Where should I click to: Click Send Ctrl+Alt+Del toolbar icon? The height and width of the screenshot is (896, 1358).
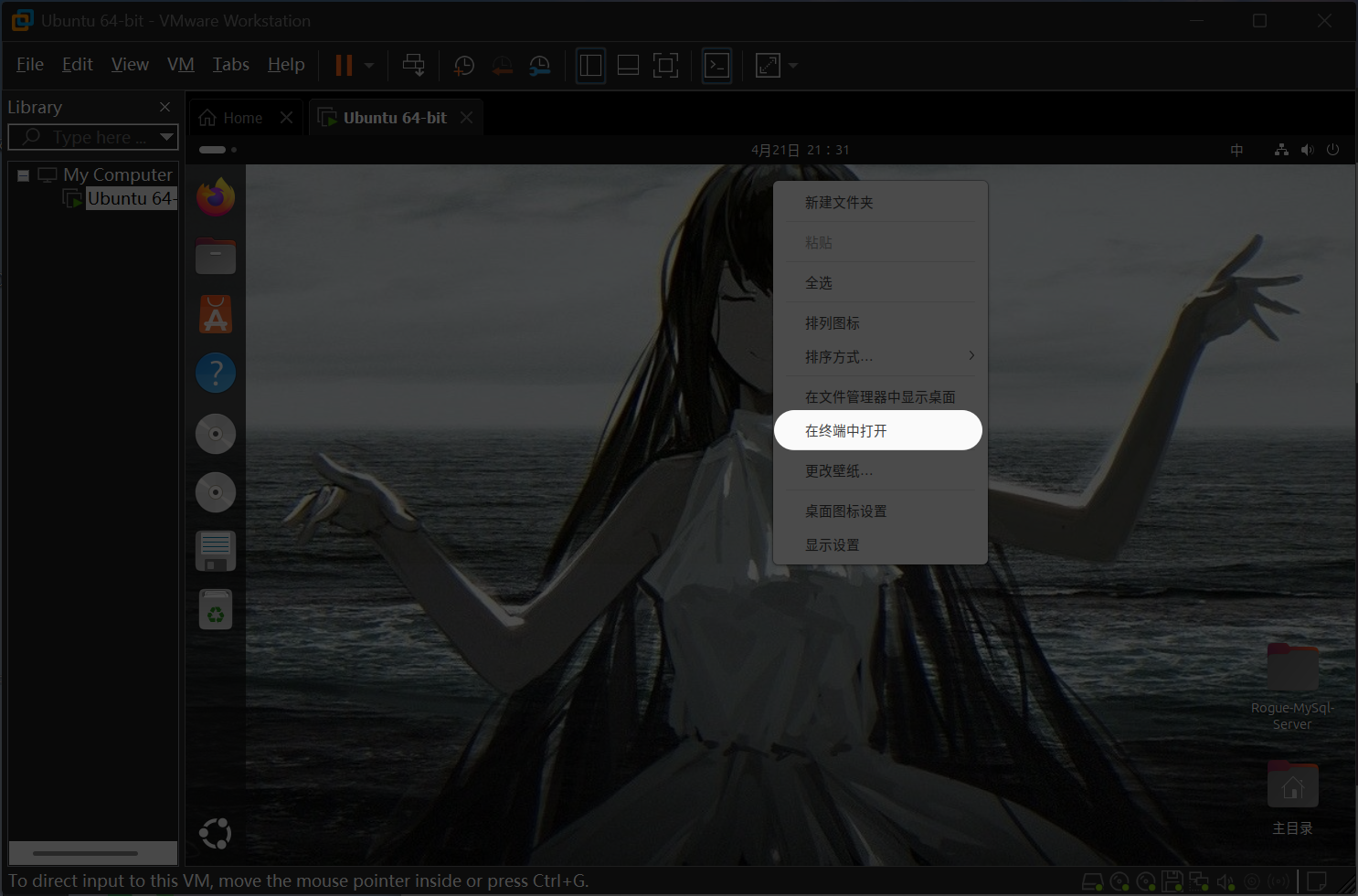tap(413, 66)
